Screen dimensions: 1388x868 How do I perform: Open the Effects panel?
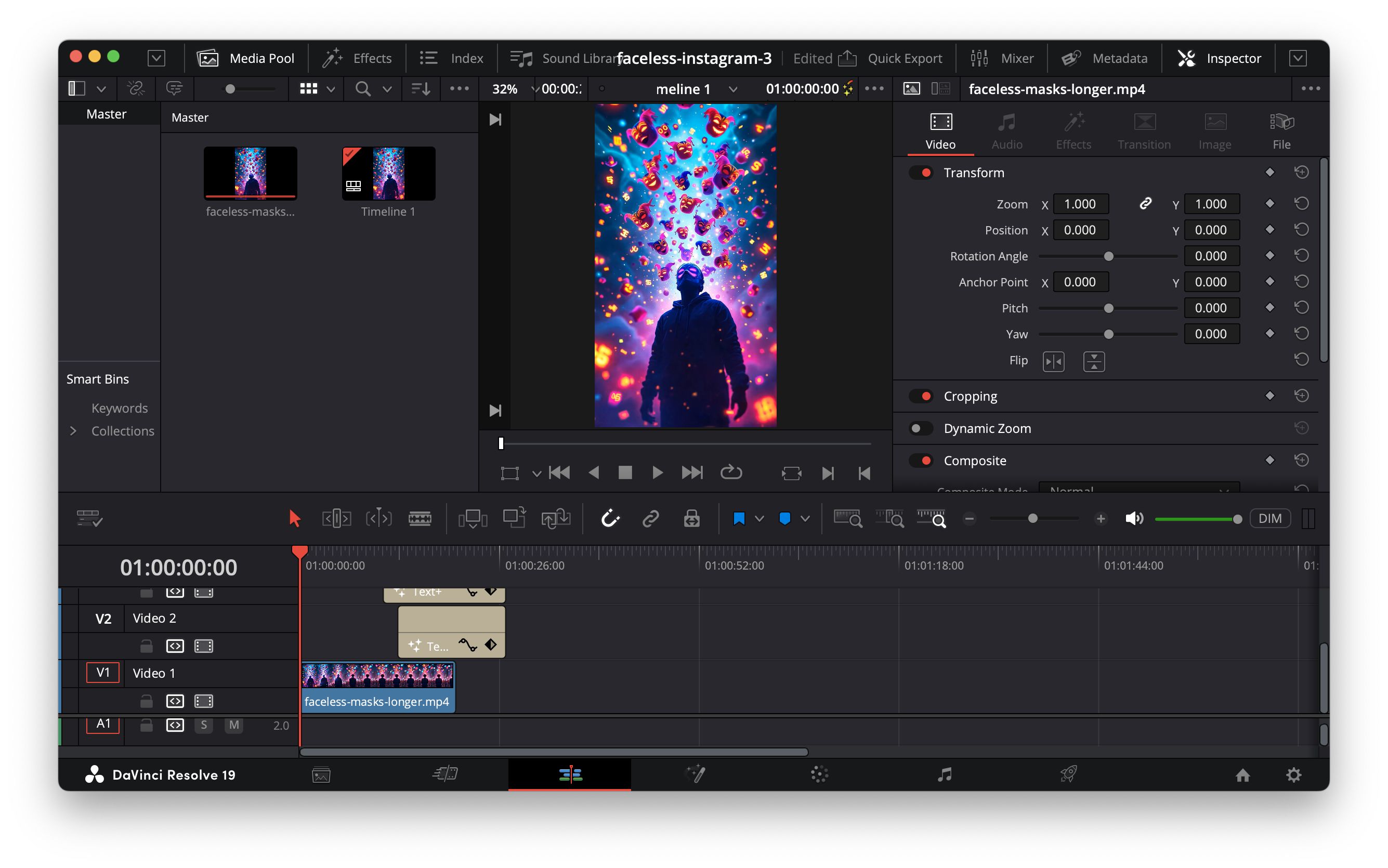click(357, 58)
